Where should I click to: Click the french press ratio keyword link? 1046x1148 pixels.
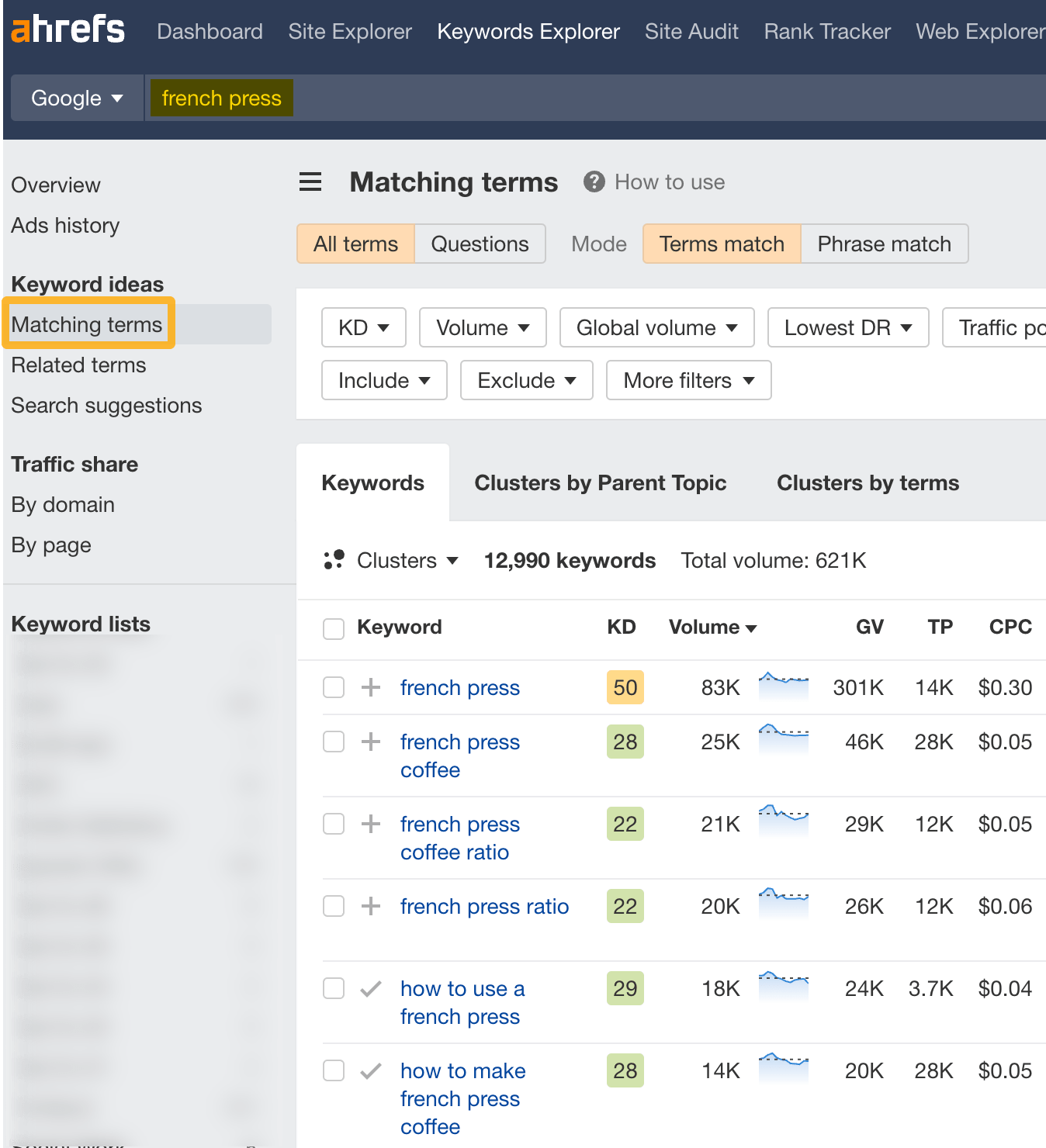coord(484,905)
